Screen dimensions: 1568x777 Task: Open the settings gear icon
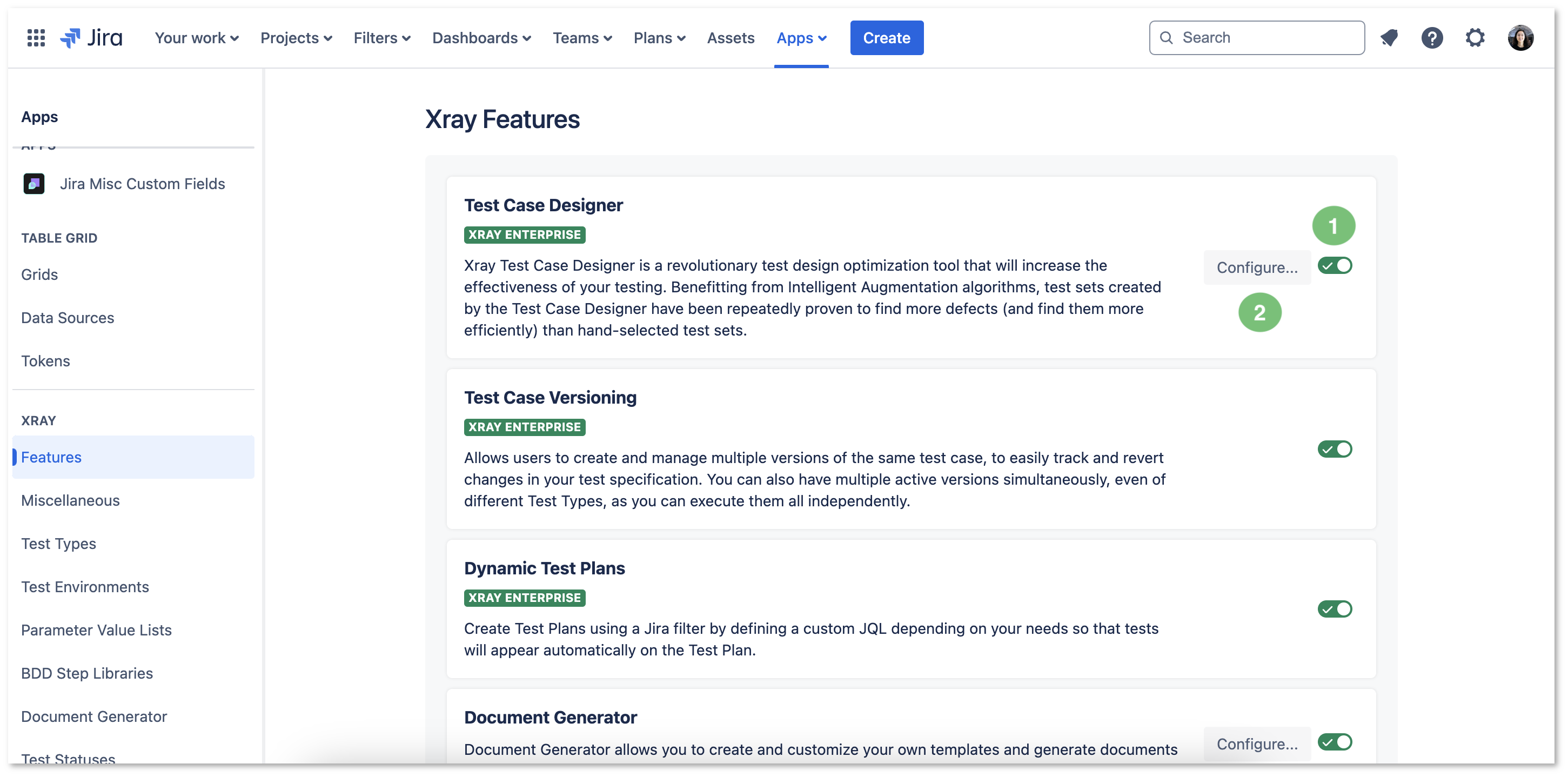(x=1475, y=38)
